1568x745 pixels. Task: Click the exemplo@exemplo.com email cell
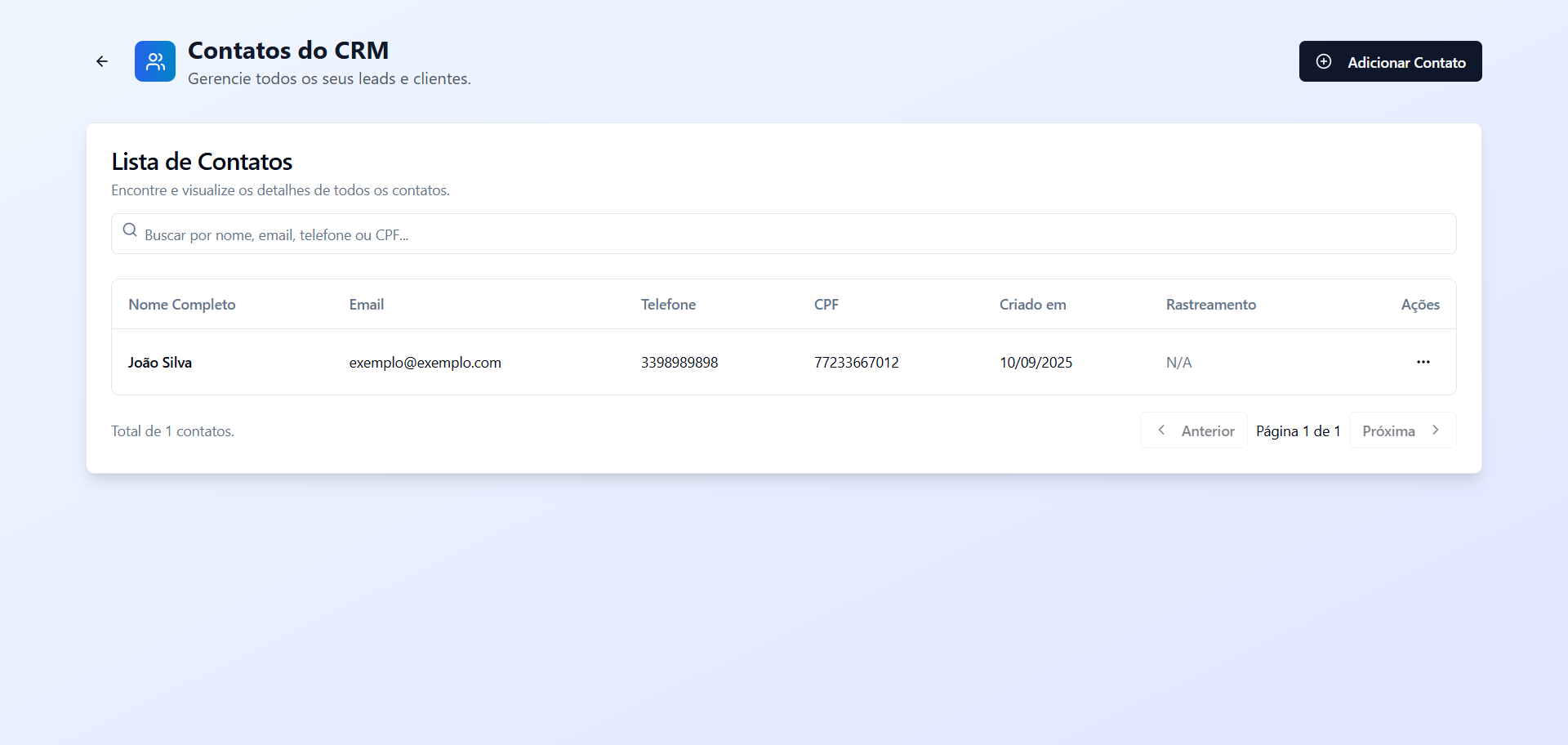coord(425,363)
